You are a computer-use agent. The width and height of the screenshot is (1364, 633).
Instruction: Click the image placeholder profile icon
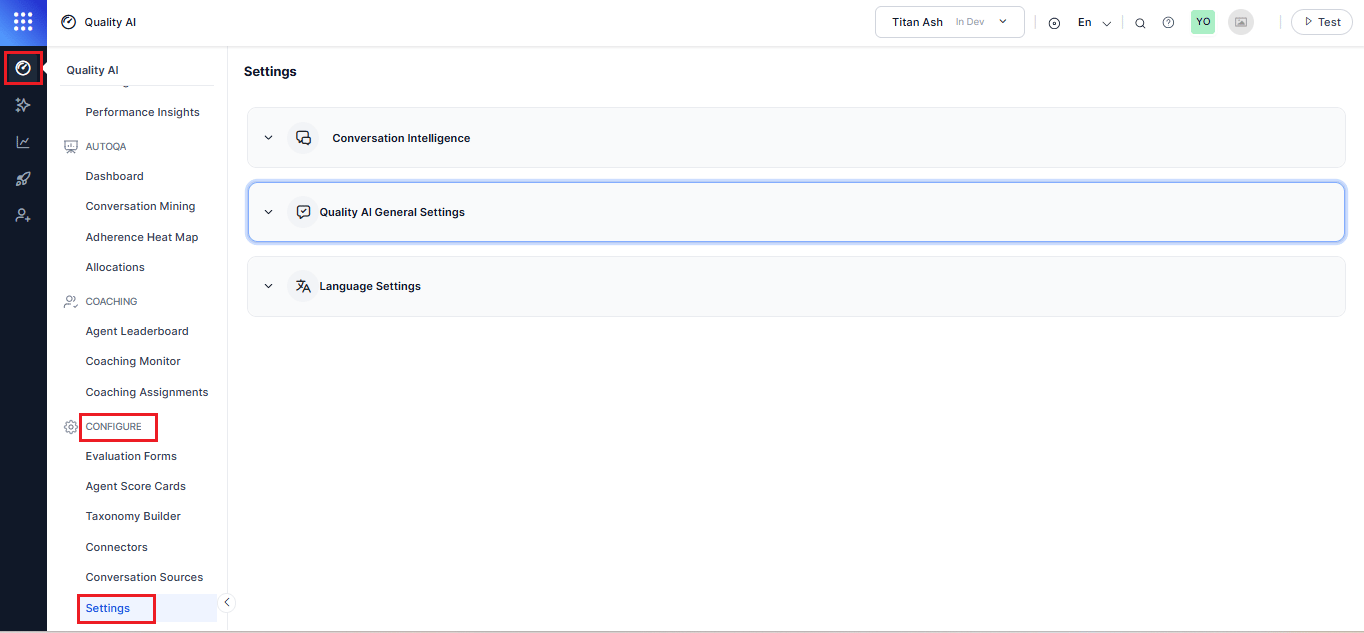click(x=1241, y=22)
